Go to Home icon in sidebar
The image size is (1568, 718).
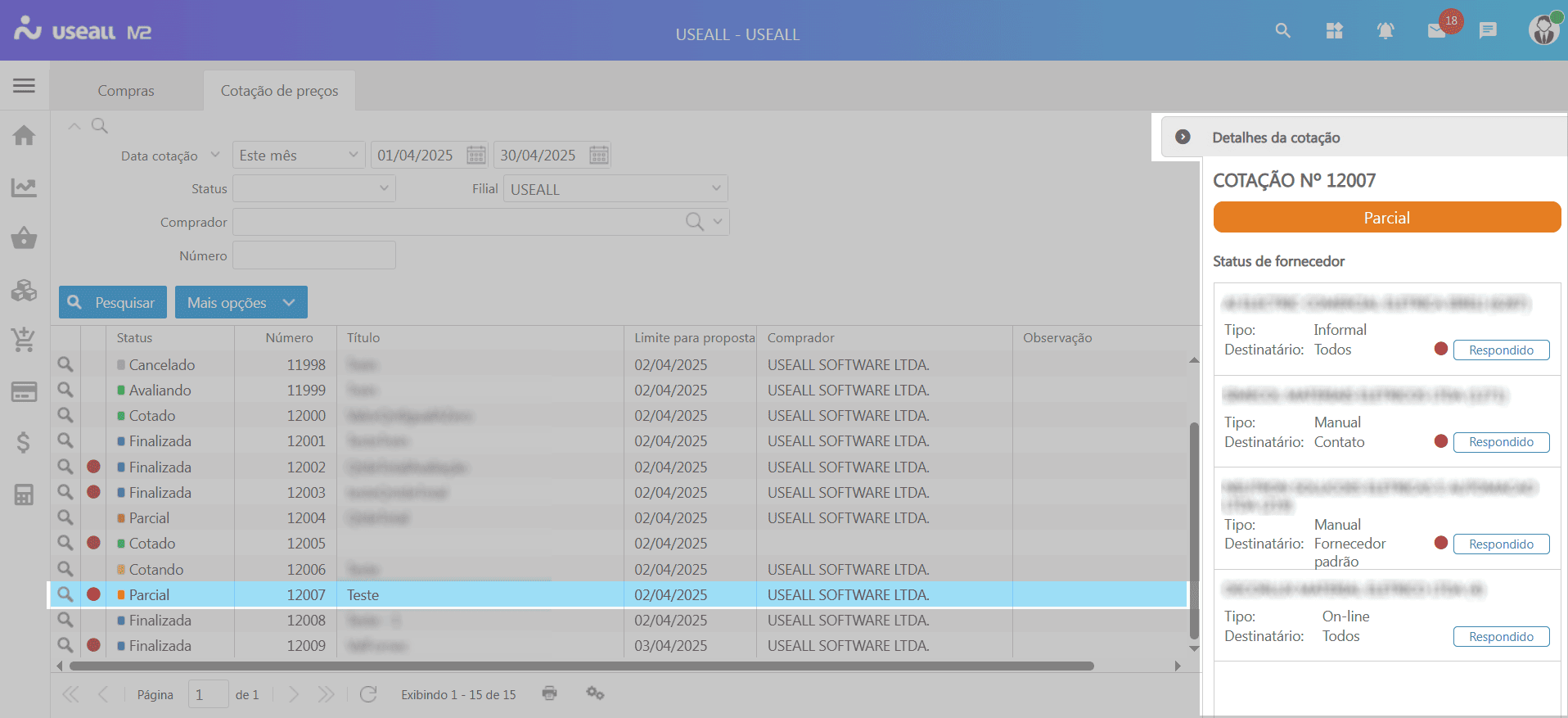[24, 135]
